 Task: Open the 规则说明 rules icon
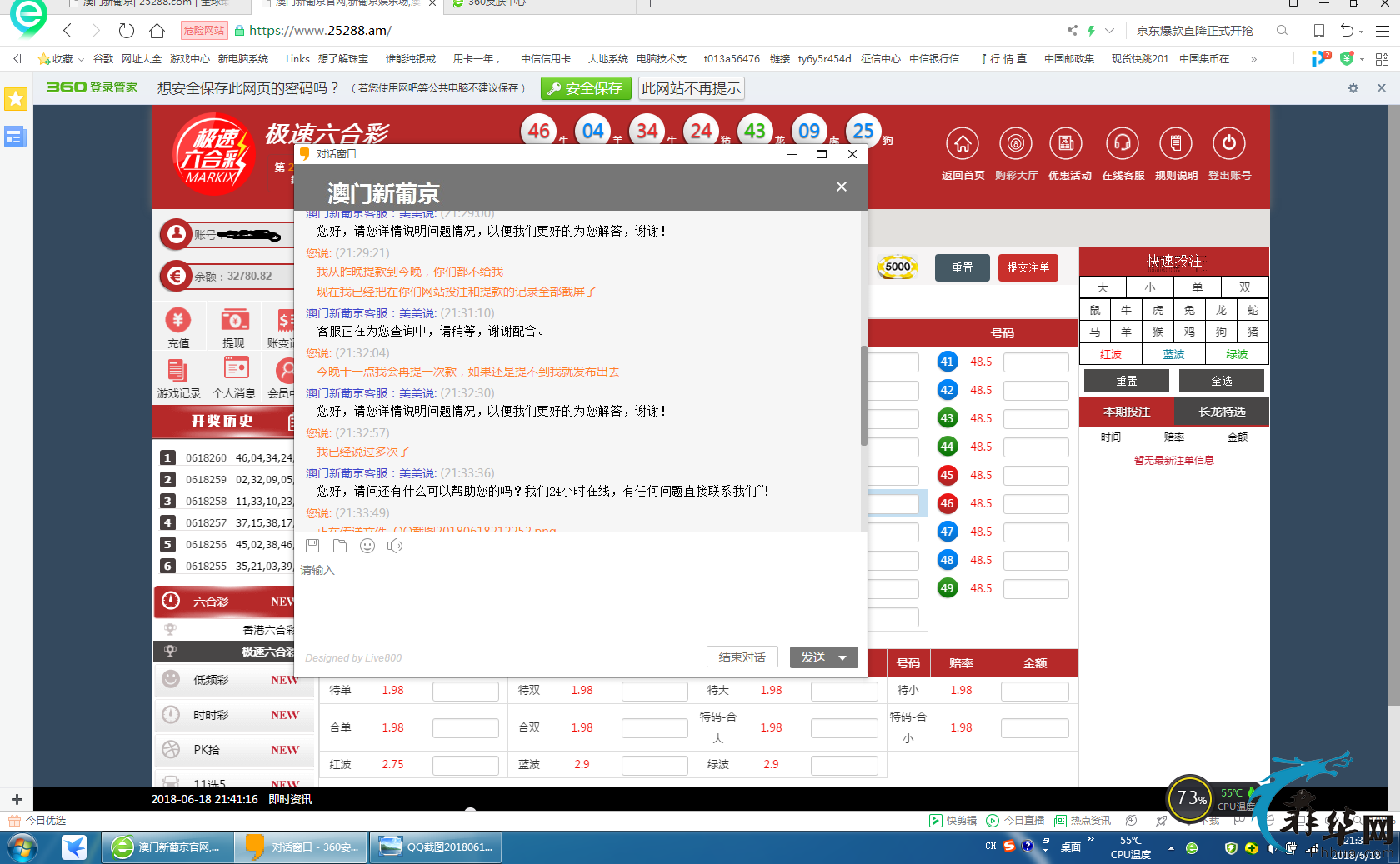(1176, 144)
